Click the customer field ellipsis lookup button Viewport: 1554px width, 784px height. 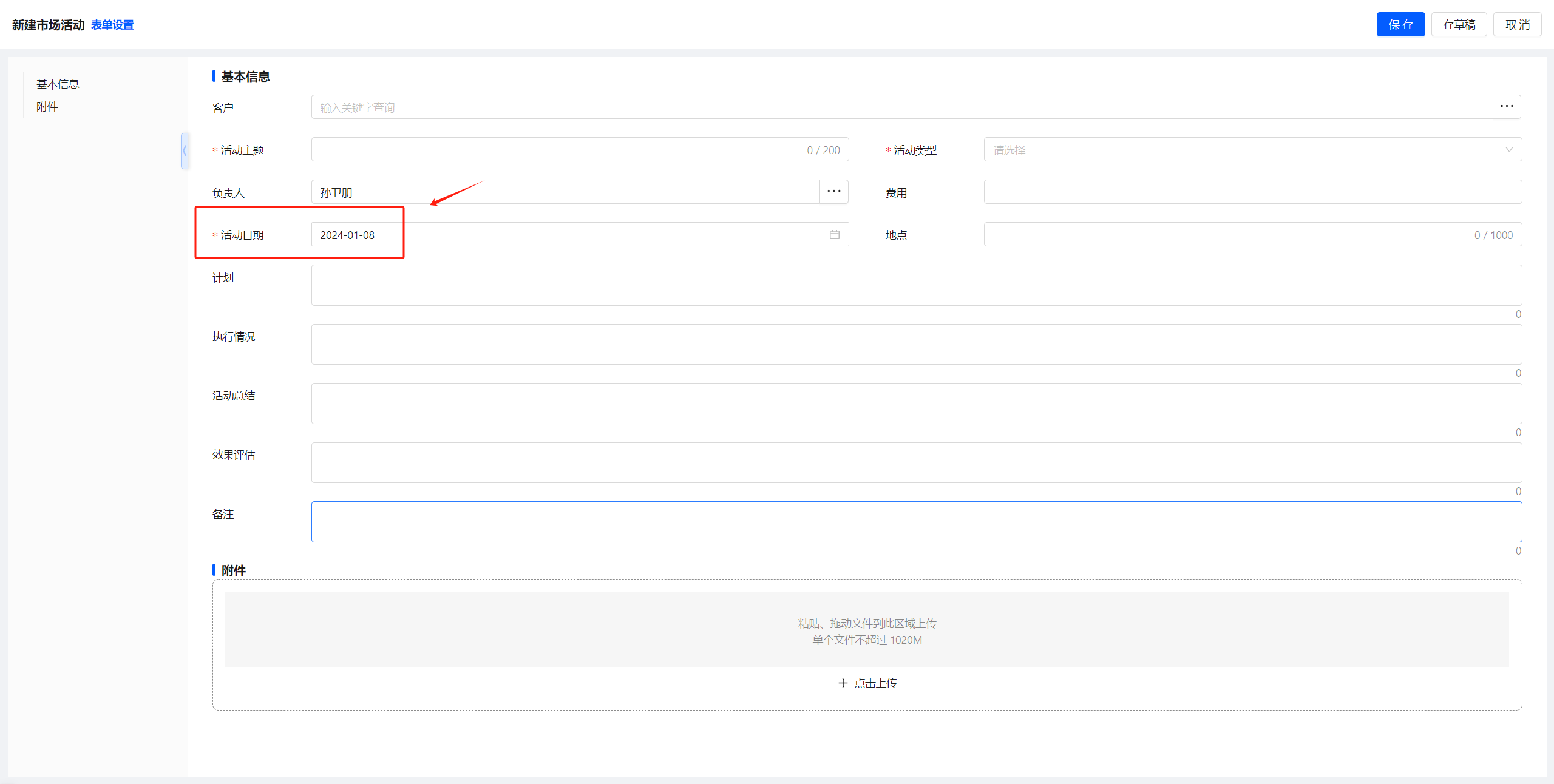tap(1506, 107)
